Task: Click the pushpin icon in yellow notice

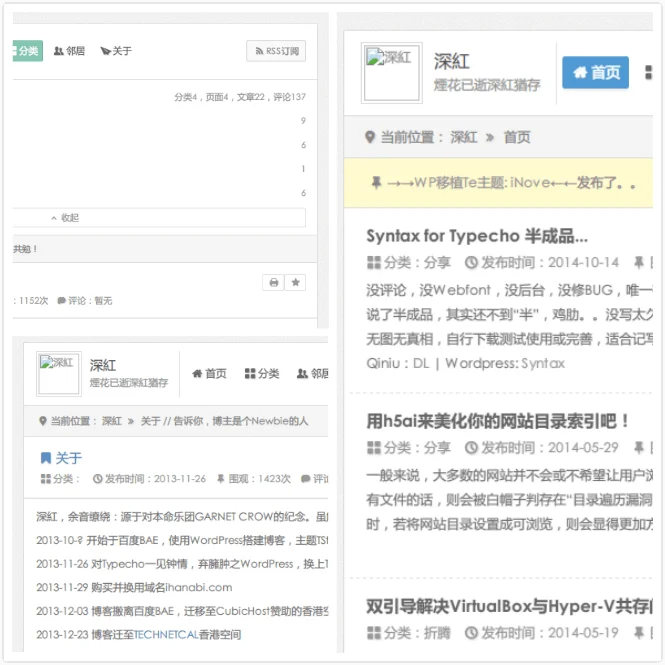Action: [376, 183]
